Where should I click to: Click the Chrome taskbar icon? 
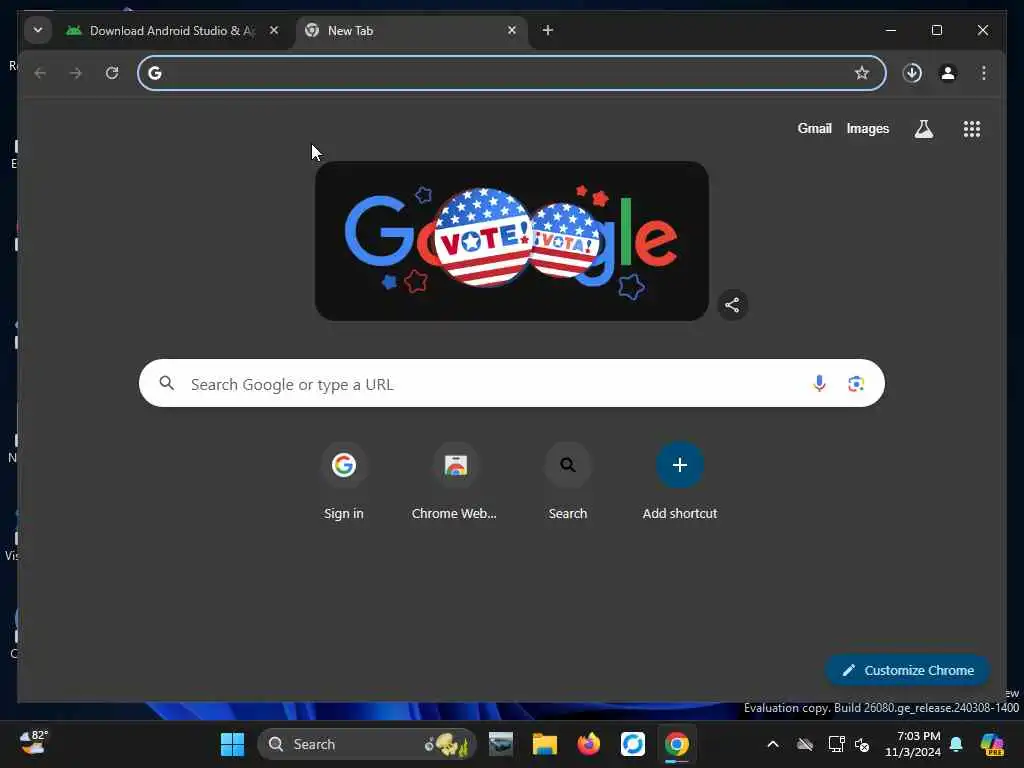click(x=677, y=744)
